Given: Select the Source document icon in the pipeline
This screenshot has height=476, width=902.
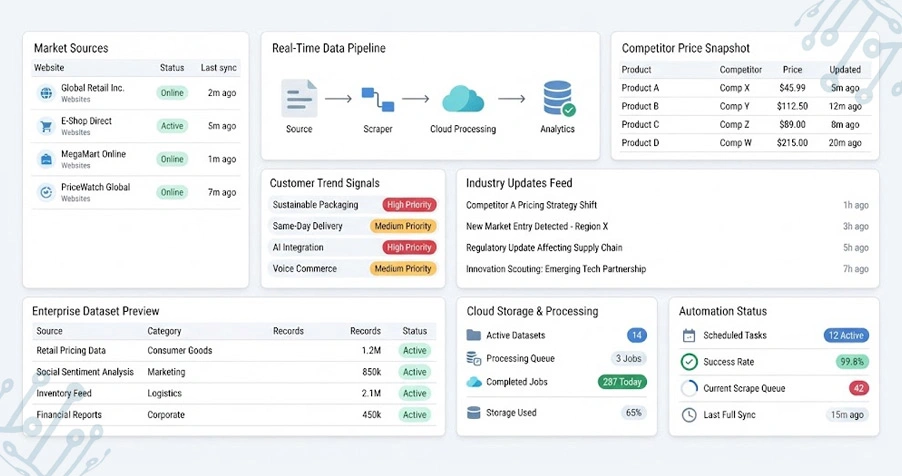Looking at the screenshot, I should (x=299, y=98).
